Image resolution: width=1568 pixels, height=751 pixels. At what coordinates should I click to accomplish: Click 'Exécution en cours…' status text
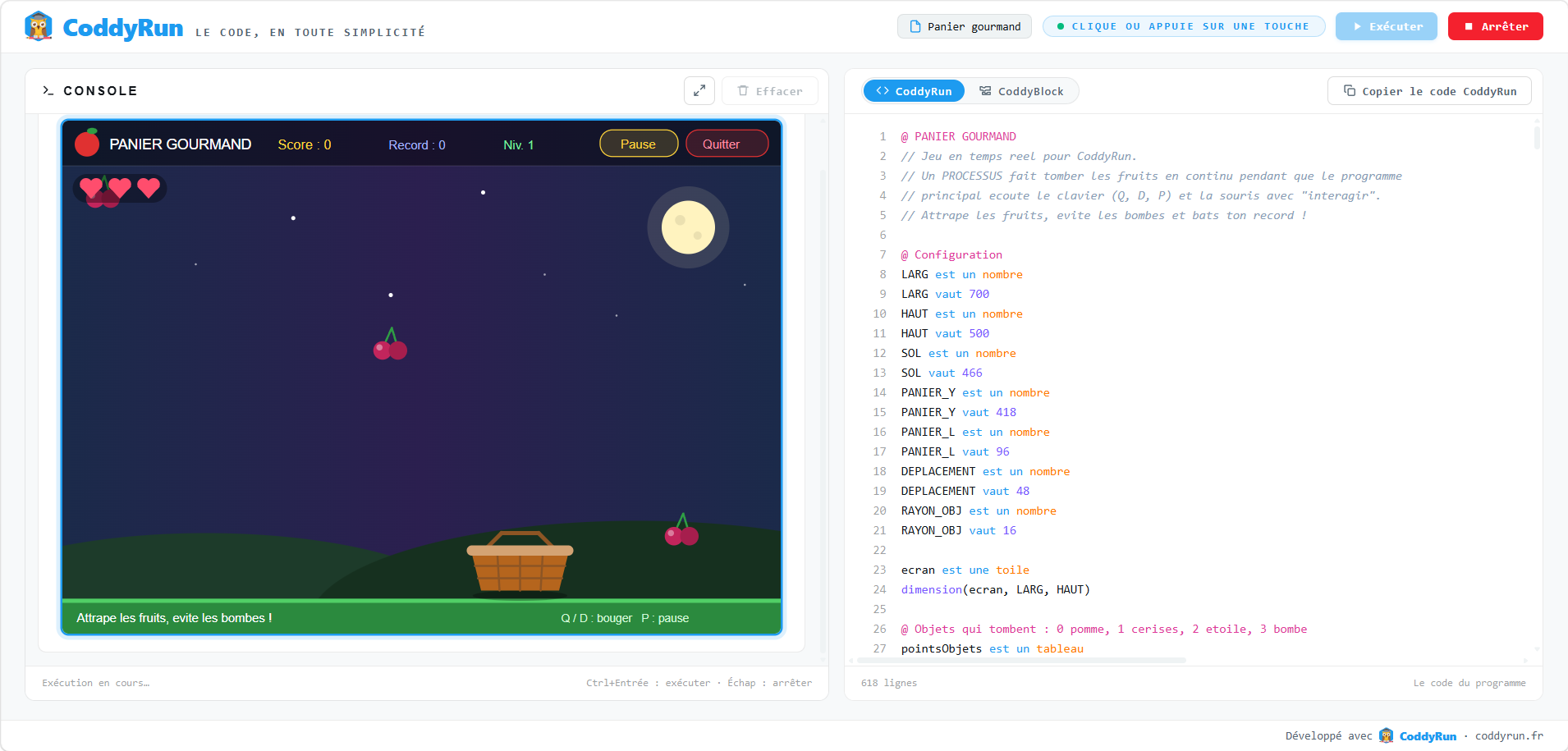96,683
